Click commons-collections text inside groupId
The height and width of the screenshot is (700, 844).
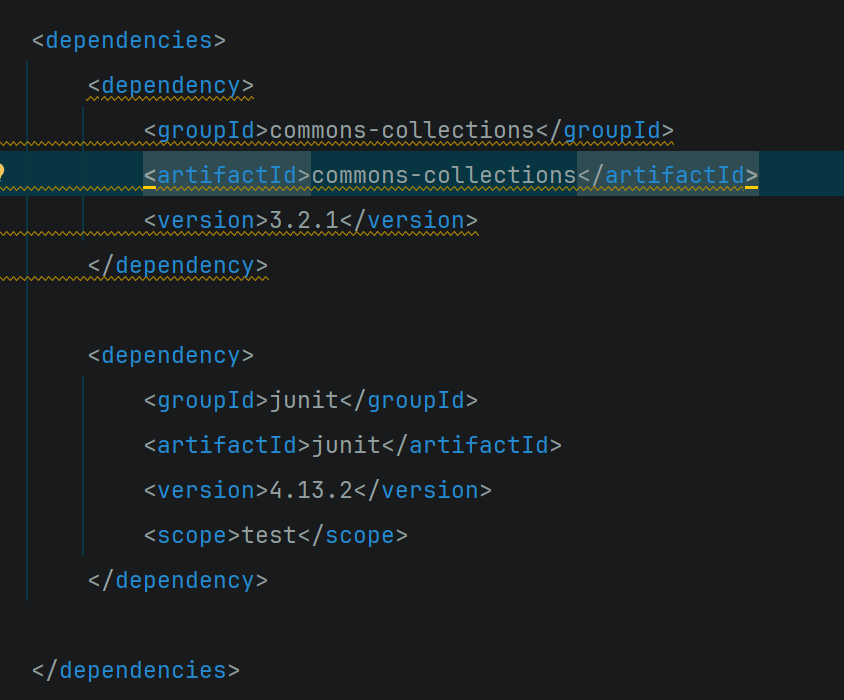[402, 131]
